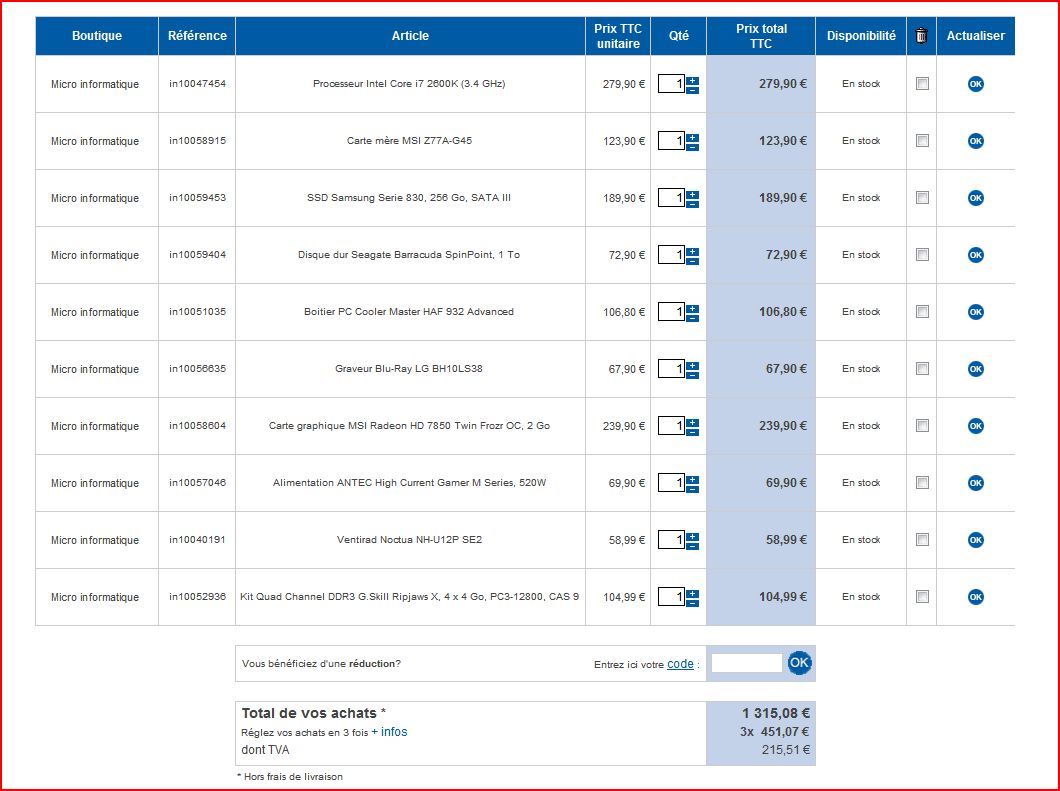The height and width of the screenshot is (791, 1060).
Task: Decrease quantity of SSD Samsung Serie 830
Action: (x=693, y=203)
